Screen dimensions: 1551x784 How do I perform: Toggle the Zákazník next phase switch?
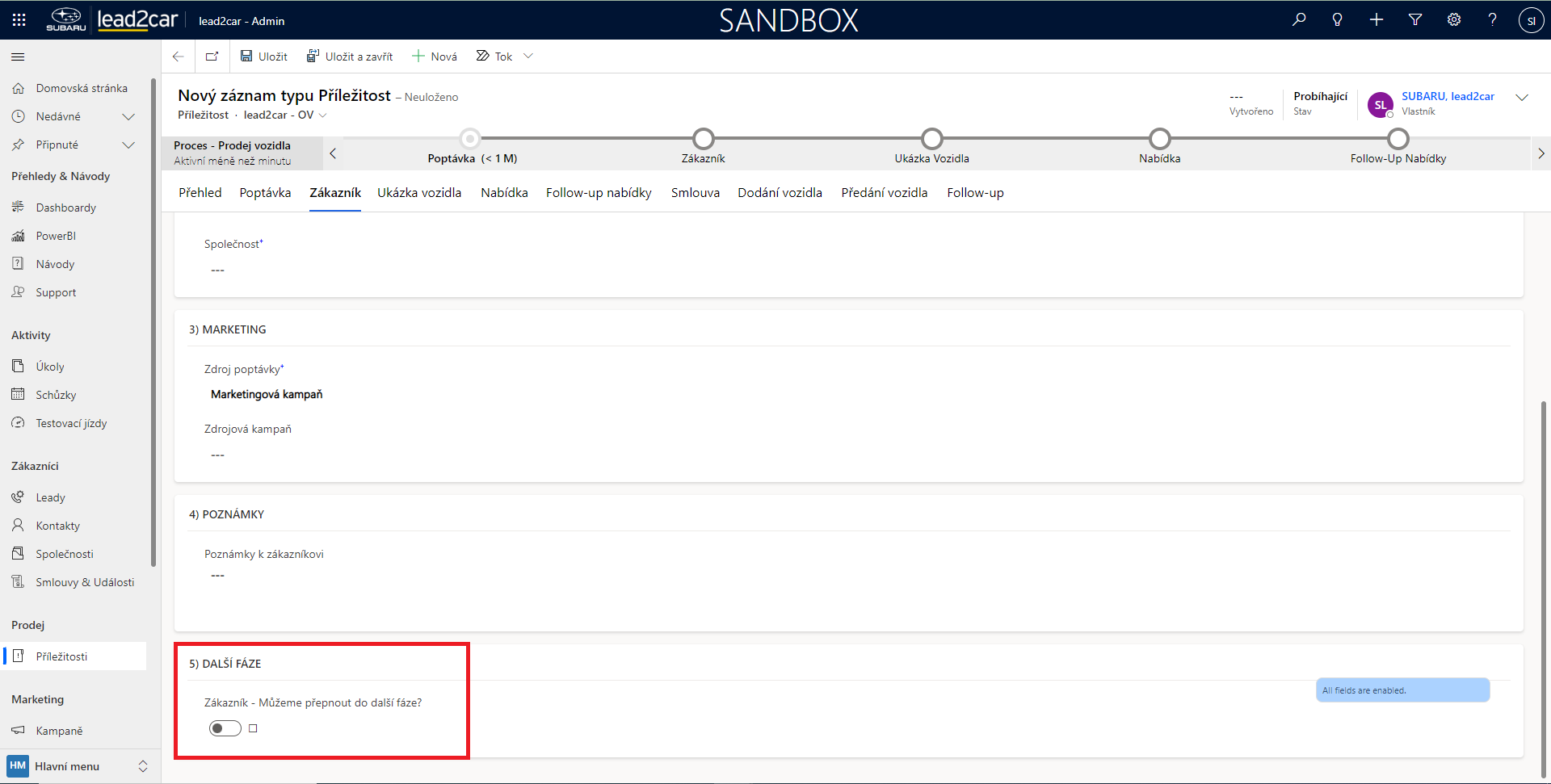(x=225, y=728)
